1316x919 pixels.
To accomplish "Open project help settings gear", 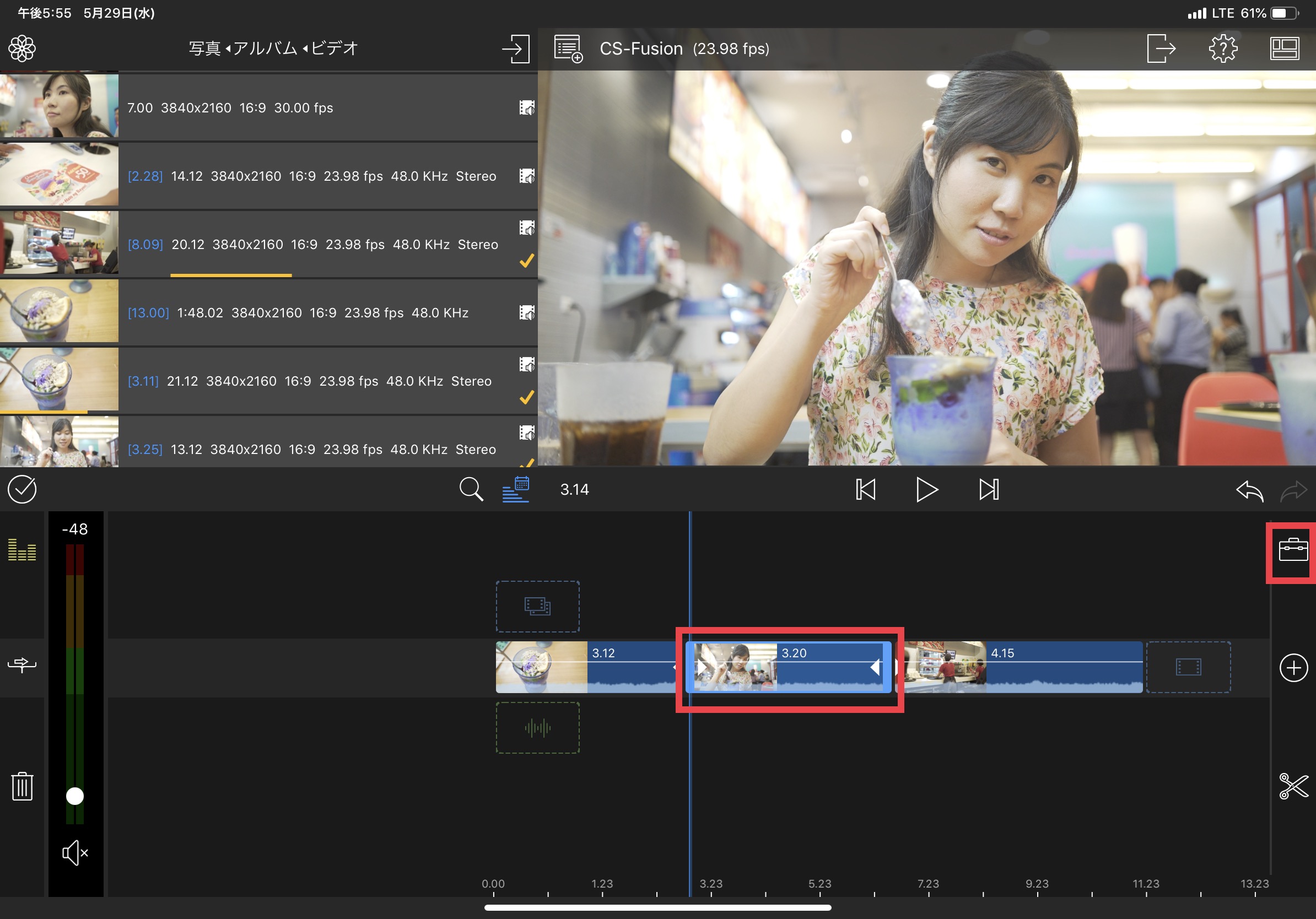I will pos(1222,48).
